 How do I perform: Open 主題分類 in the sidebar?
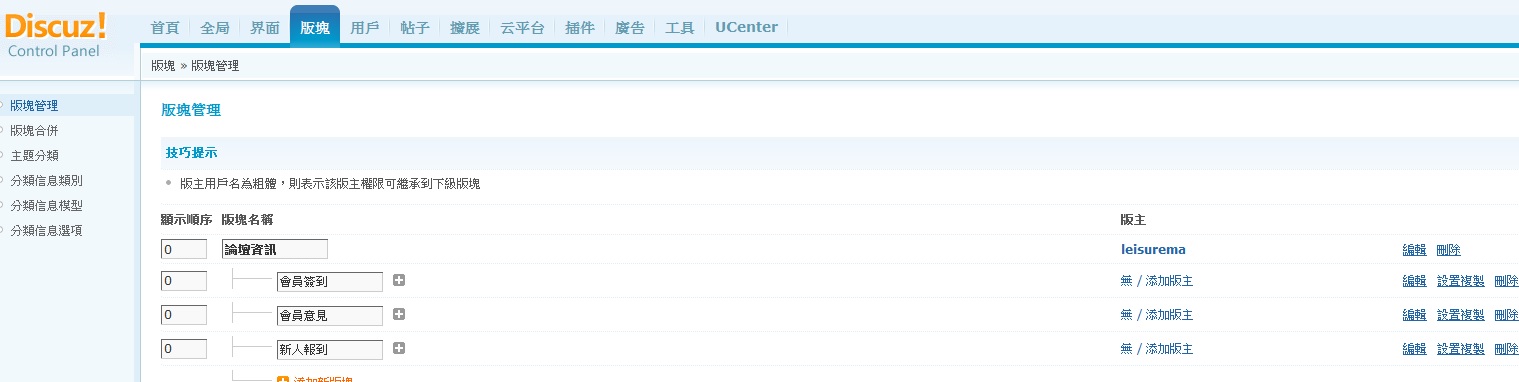34,155
